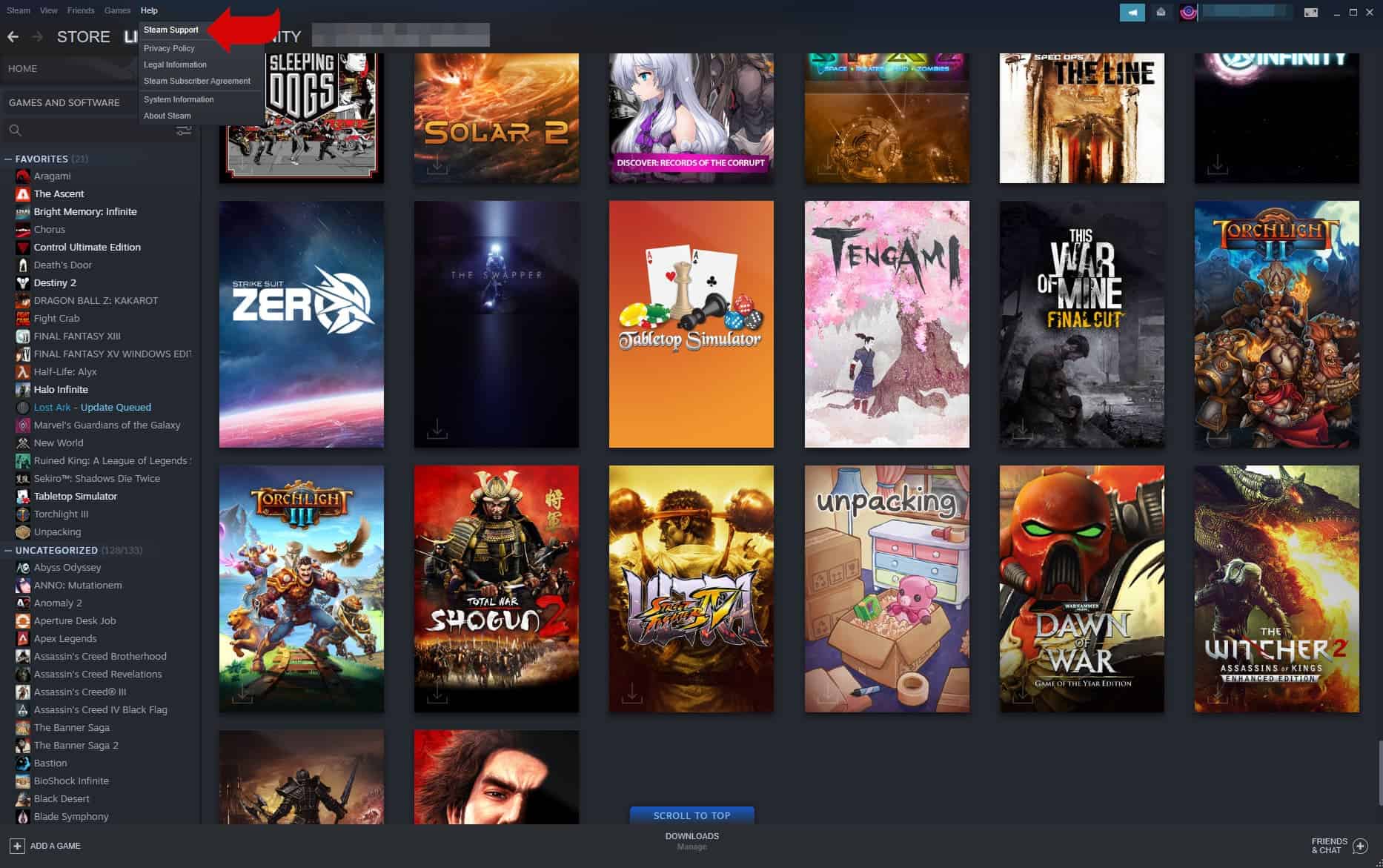Open the Steam menu
The height and width of the screenshot is (868, 1383).
coord(19,10)
